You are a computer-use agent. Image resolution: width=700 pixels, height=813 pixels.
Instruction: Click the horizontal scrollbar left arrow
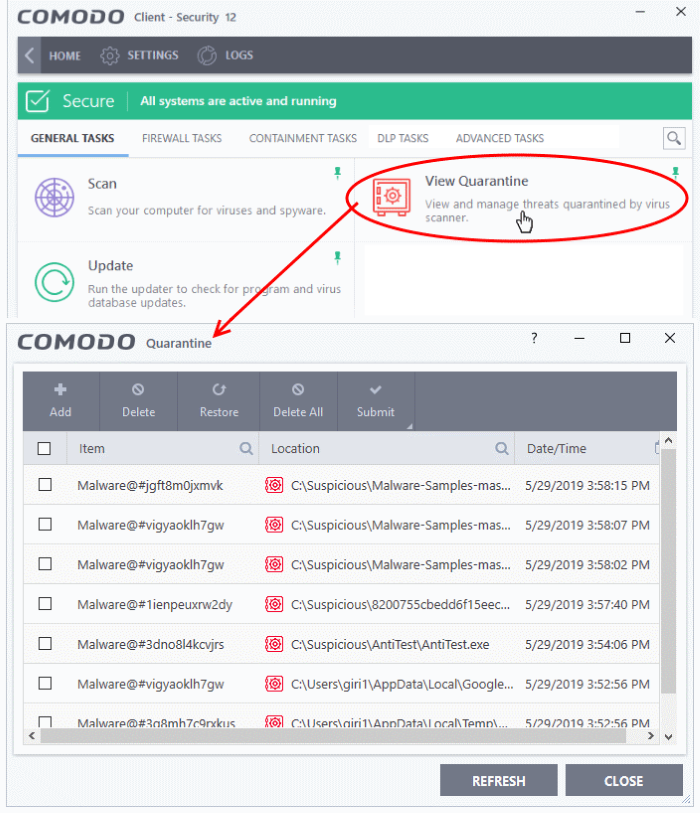[32, 736]
